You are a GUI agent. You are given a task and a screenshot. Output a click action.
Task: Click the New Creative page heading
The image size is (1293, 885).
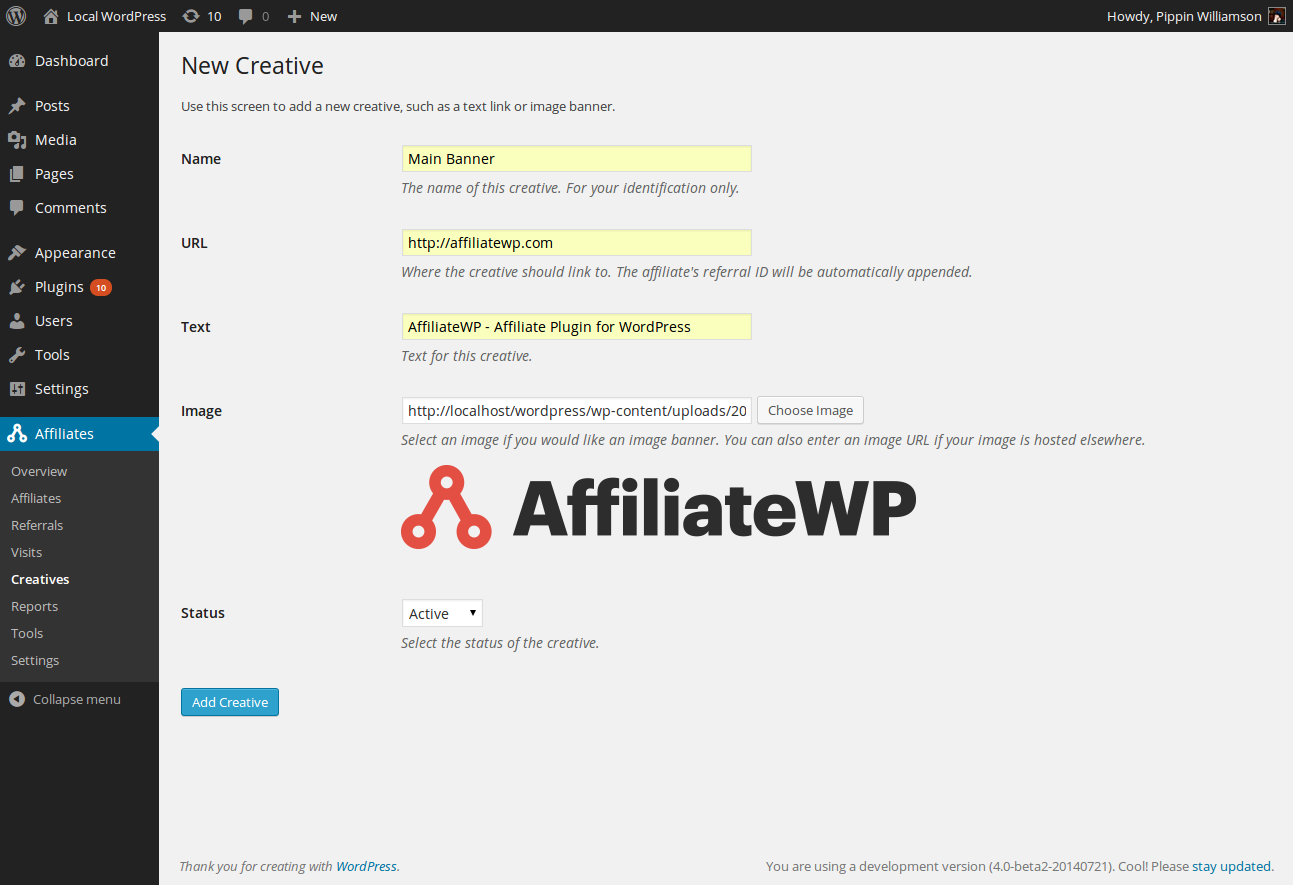click(x=252, y=66)
